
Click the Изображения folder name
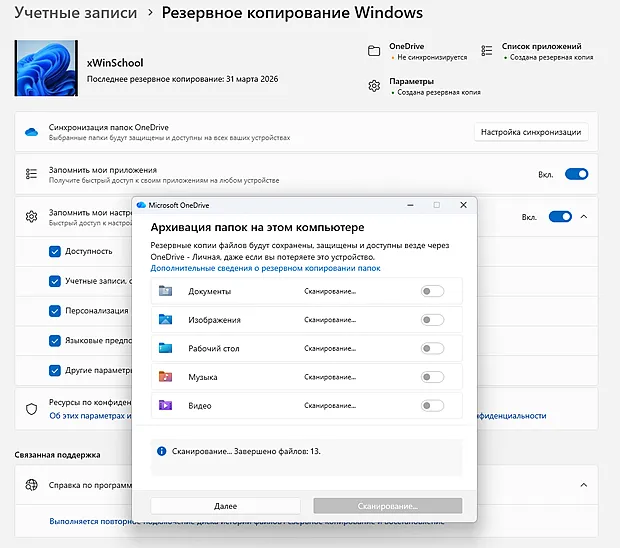point(214,320)
